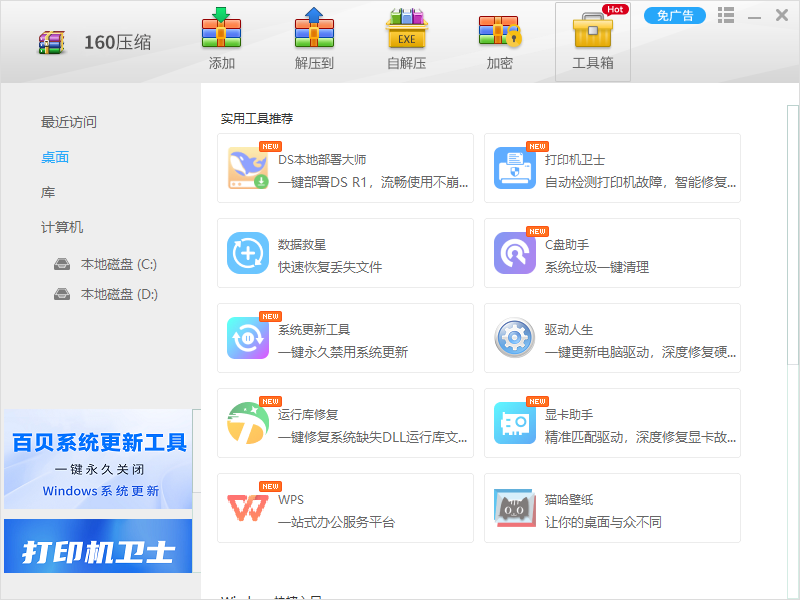
Task: Open the list menu icon near 免广告
Action: (726, 15)
